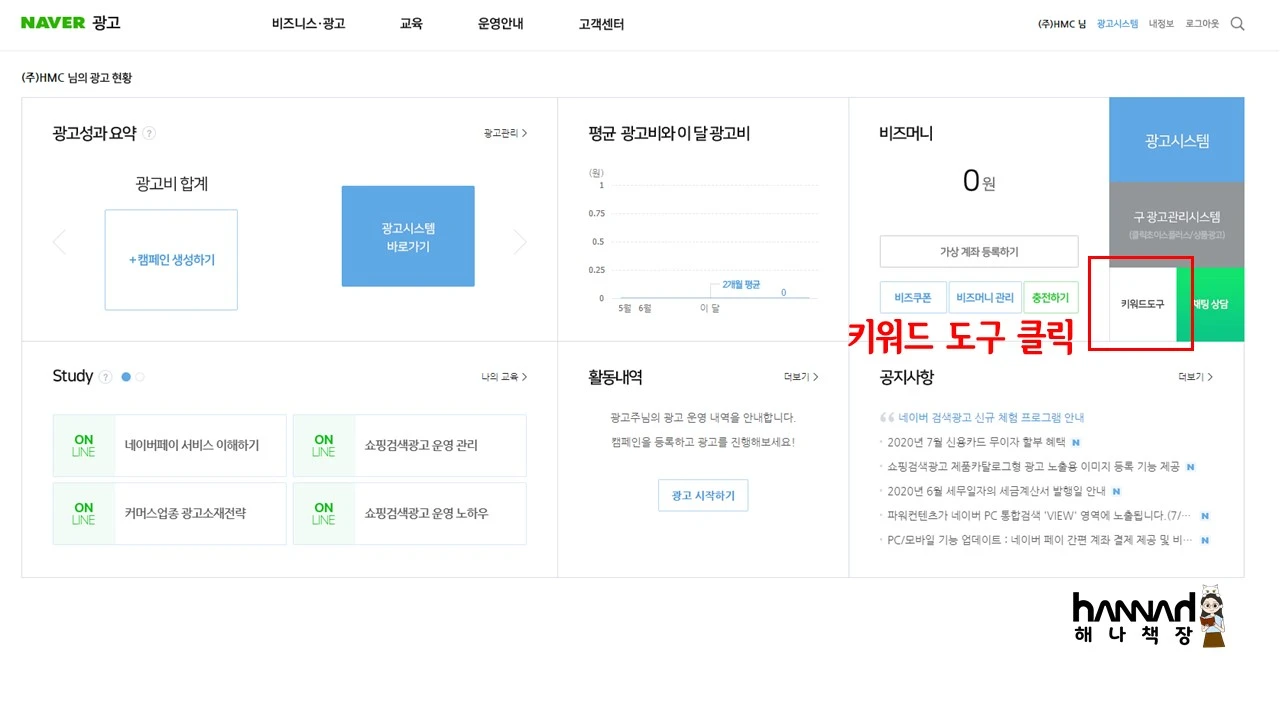
Task: Click the left carousel arrow in ad summary
Action: point(59,241)
